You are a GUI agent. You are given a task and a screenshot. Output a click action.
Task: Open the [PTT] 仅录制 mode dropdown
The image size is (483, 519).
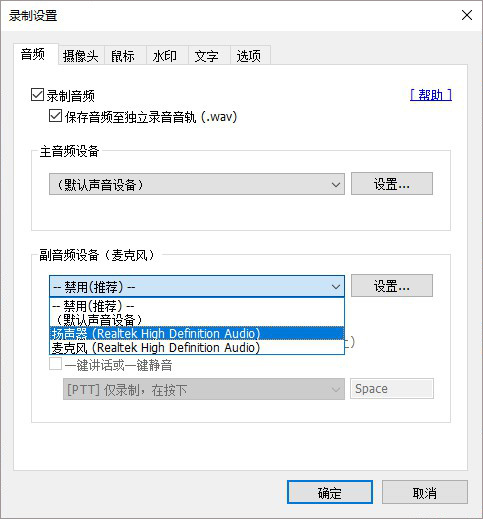[x=204, y=389]
